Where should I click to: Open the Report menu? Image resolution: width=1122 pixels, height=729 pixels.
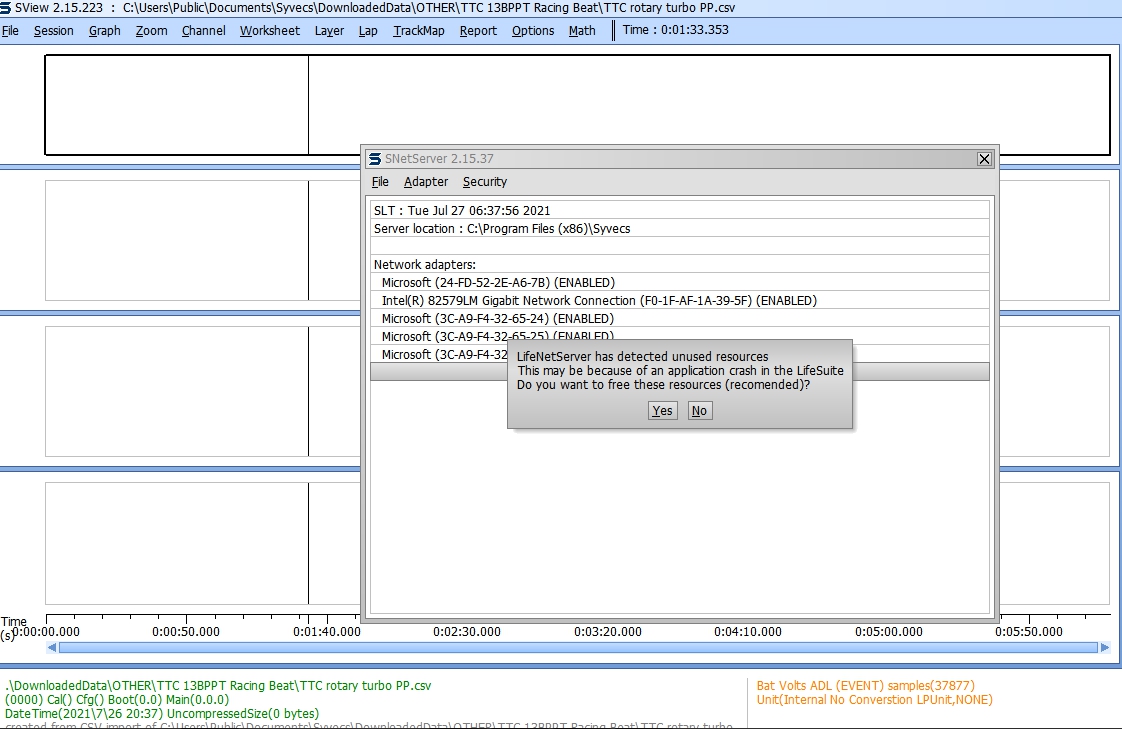pos(478,31)
